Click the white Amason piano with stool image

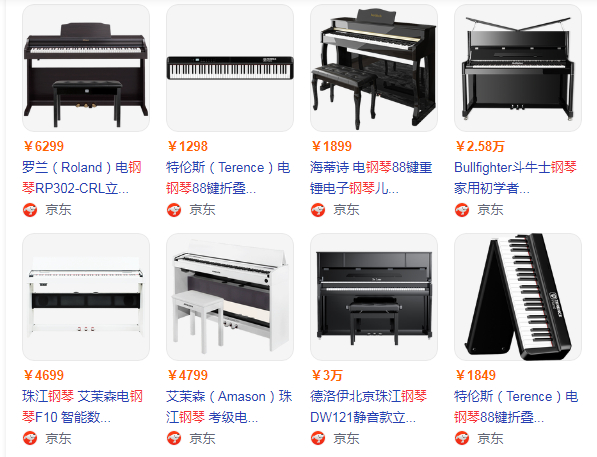point(230,297)
